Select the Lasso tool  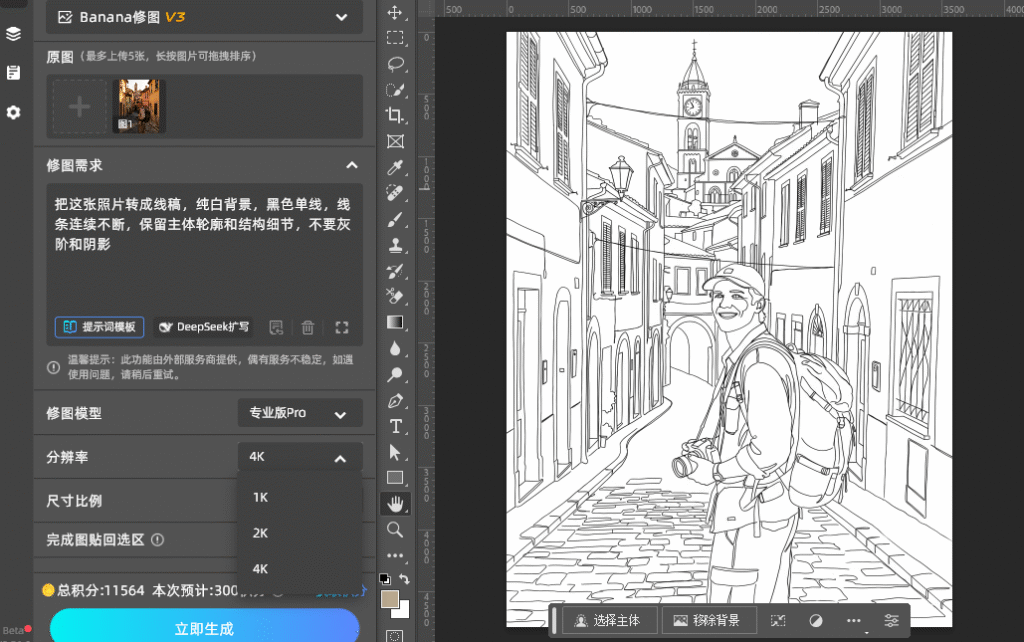(394, 64)
